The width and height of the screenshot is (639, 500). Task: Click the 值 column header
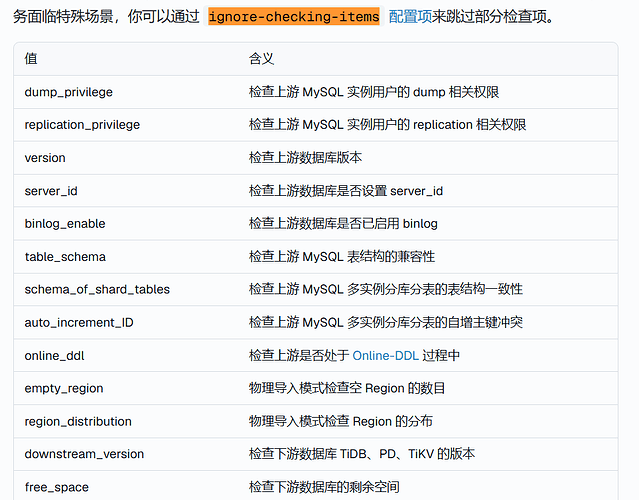[31, 59]
